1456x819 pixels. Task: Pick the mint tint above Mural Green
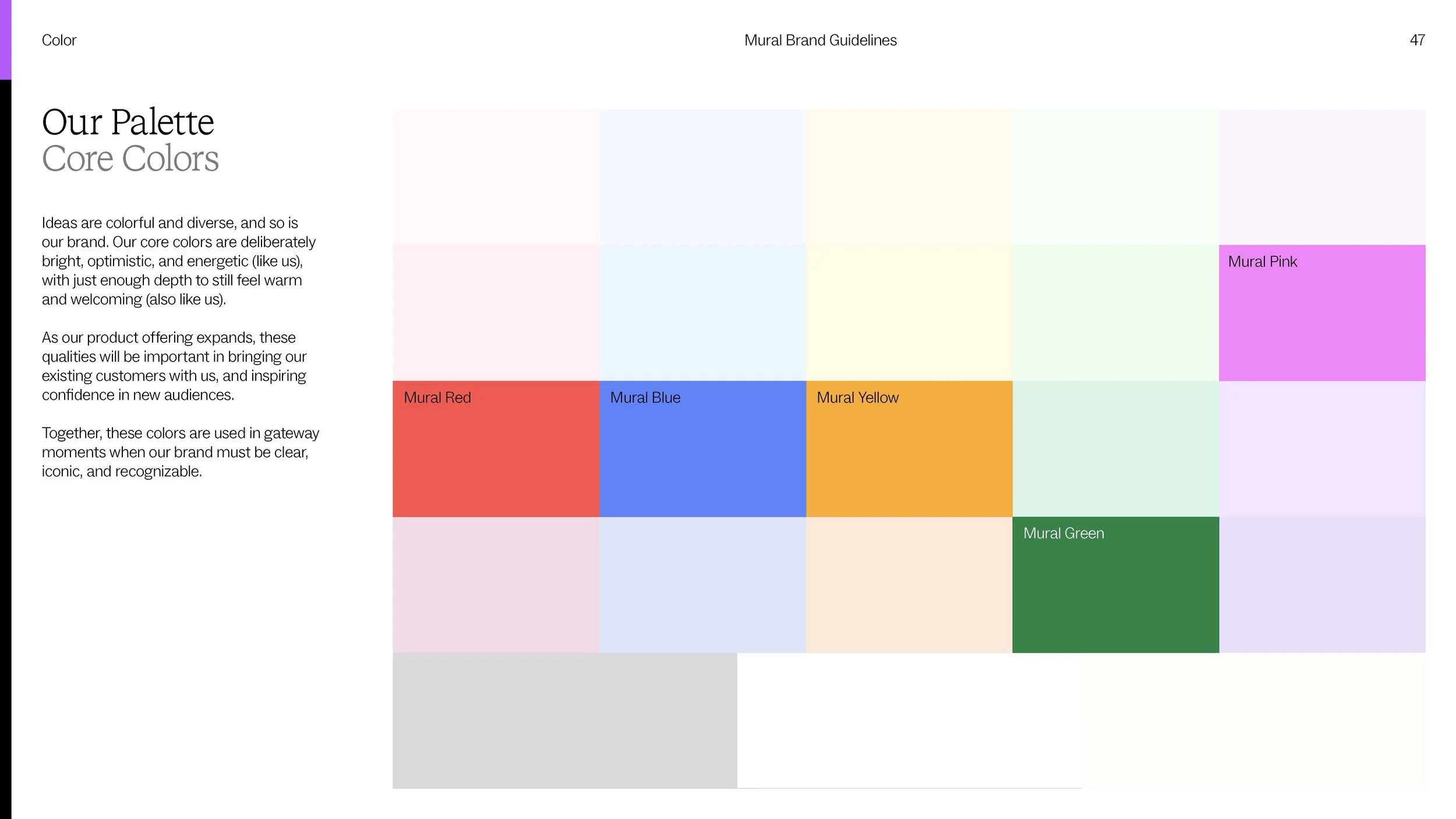pos(1115,449)
